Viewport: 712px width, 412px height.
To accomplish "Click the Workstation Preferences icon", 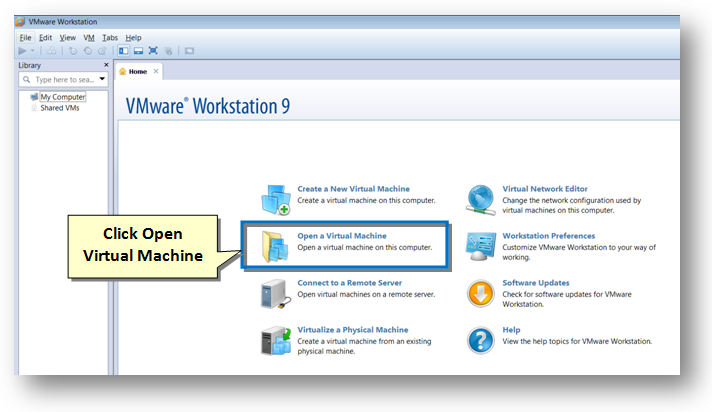I will pos(481,246).
